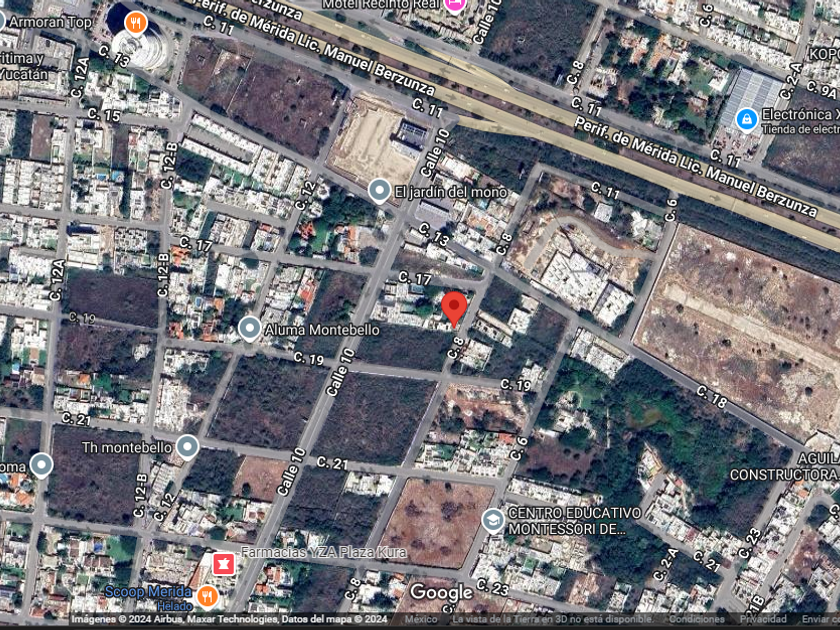Click the Electrónica Tienda de electrónica label

(800, 121)
